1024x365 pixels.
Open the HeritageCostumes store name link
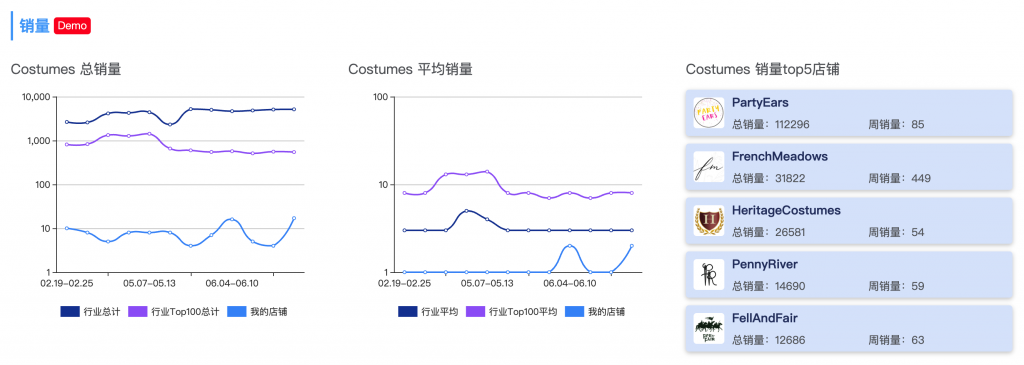pos(786,210)
